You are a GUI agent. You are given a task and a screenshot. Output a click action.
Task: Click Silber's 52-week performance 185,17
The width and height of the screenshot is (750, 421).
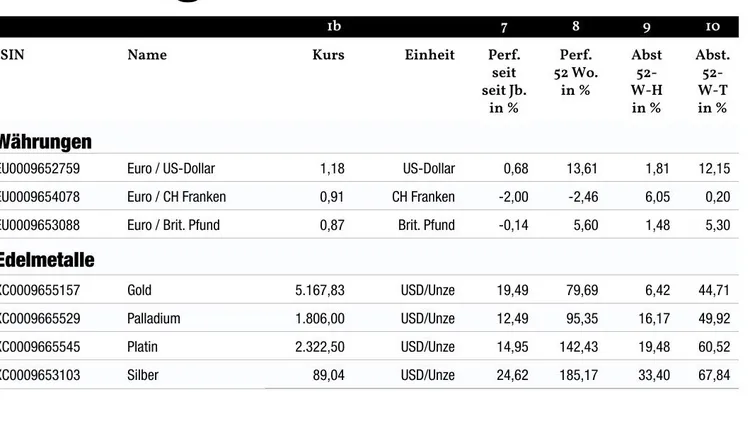(x=579, y=375)
